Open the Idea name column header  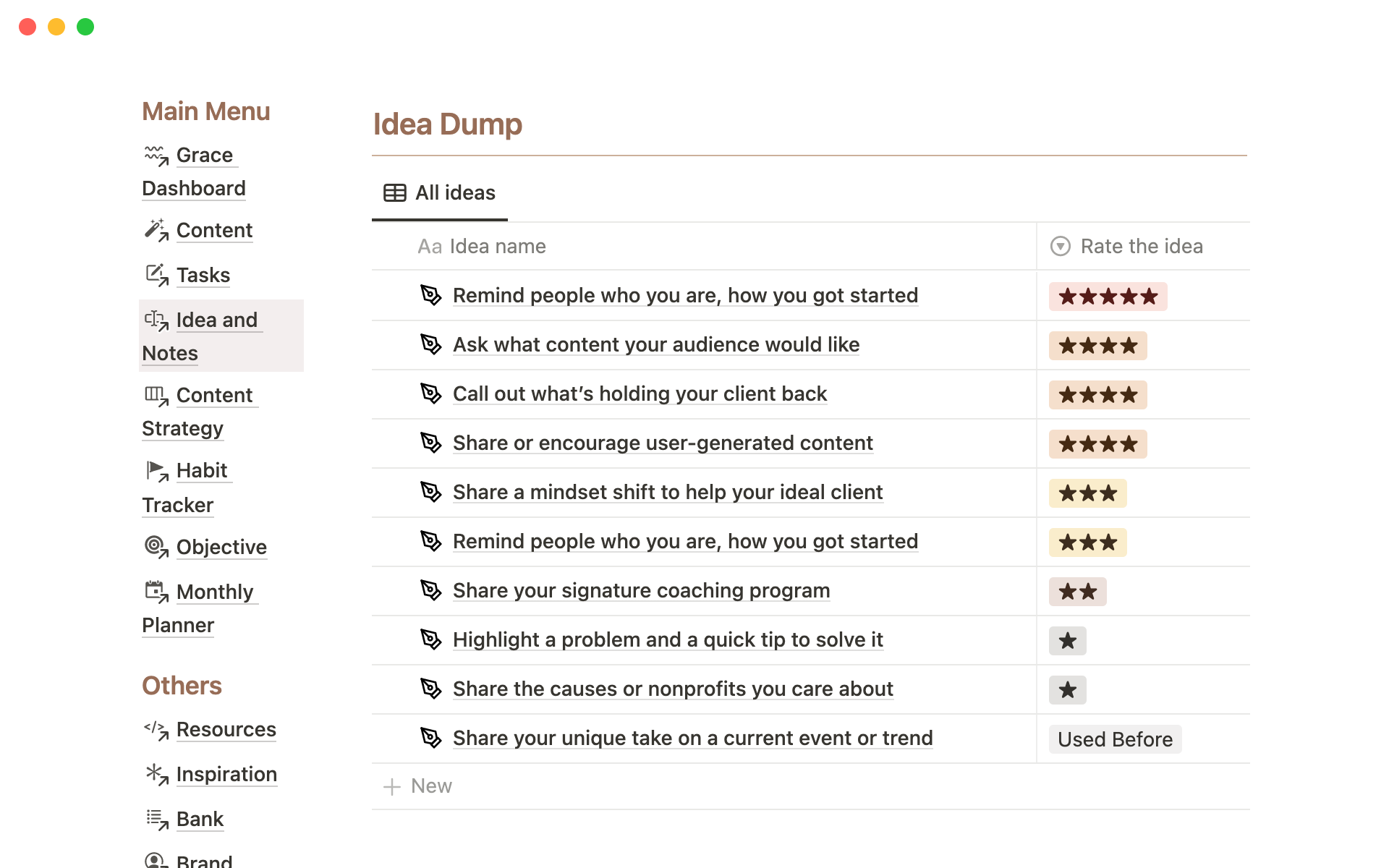pyautogui.click(x=497, y=247)
